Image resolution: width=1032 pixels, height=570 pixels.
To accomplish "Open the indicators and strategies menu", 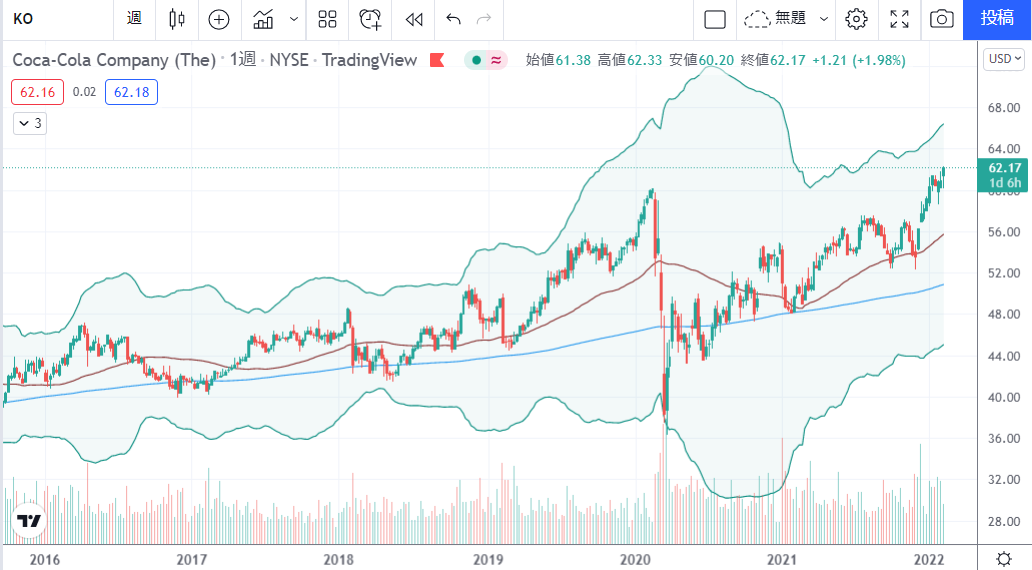I will coord(263,19).
